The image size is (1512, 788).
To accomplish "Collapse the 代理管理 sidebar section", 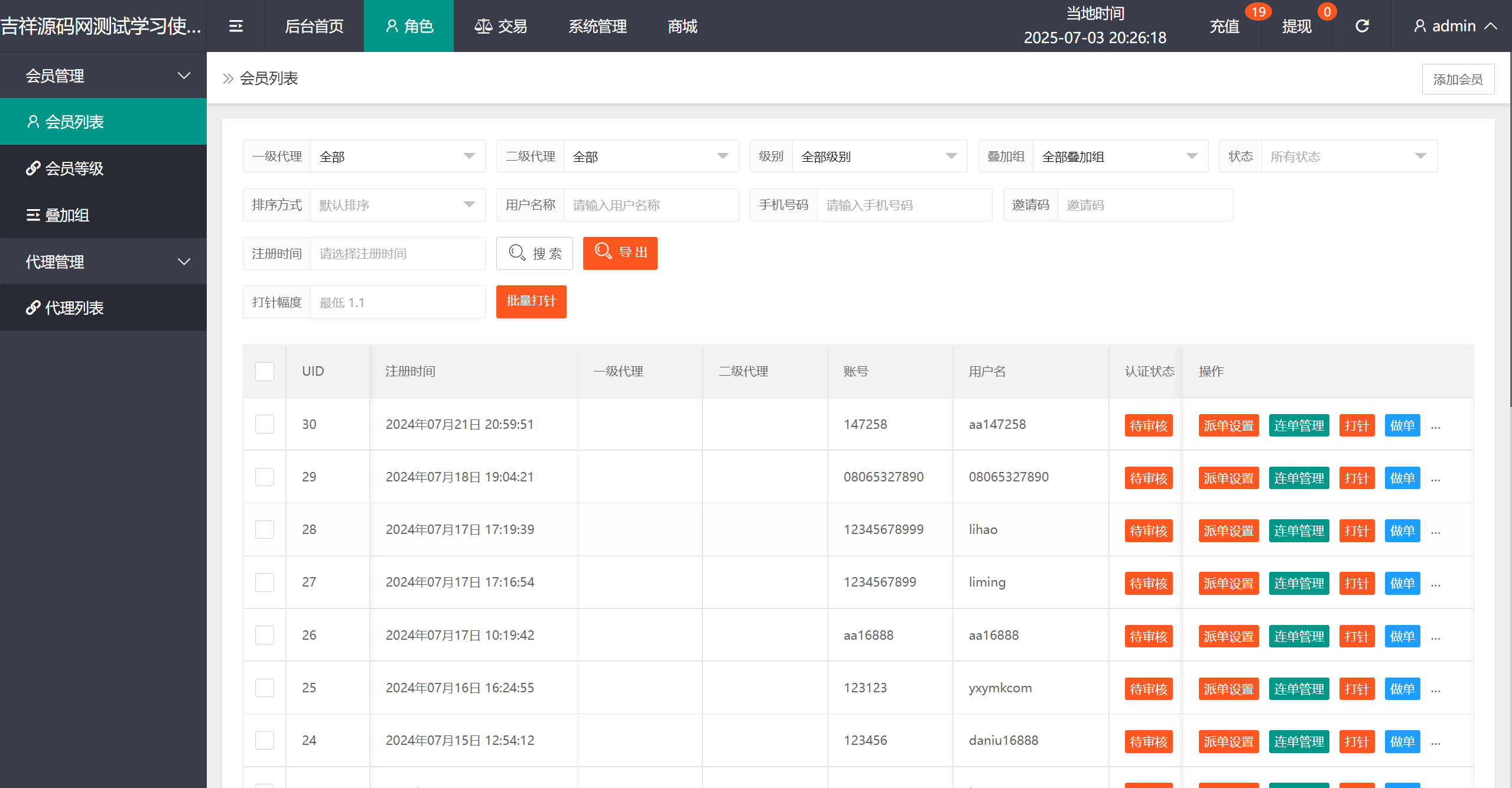I will [103, 262].
